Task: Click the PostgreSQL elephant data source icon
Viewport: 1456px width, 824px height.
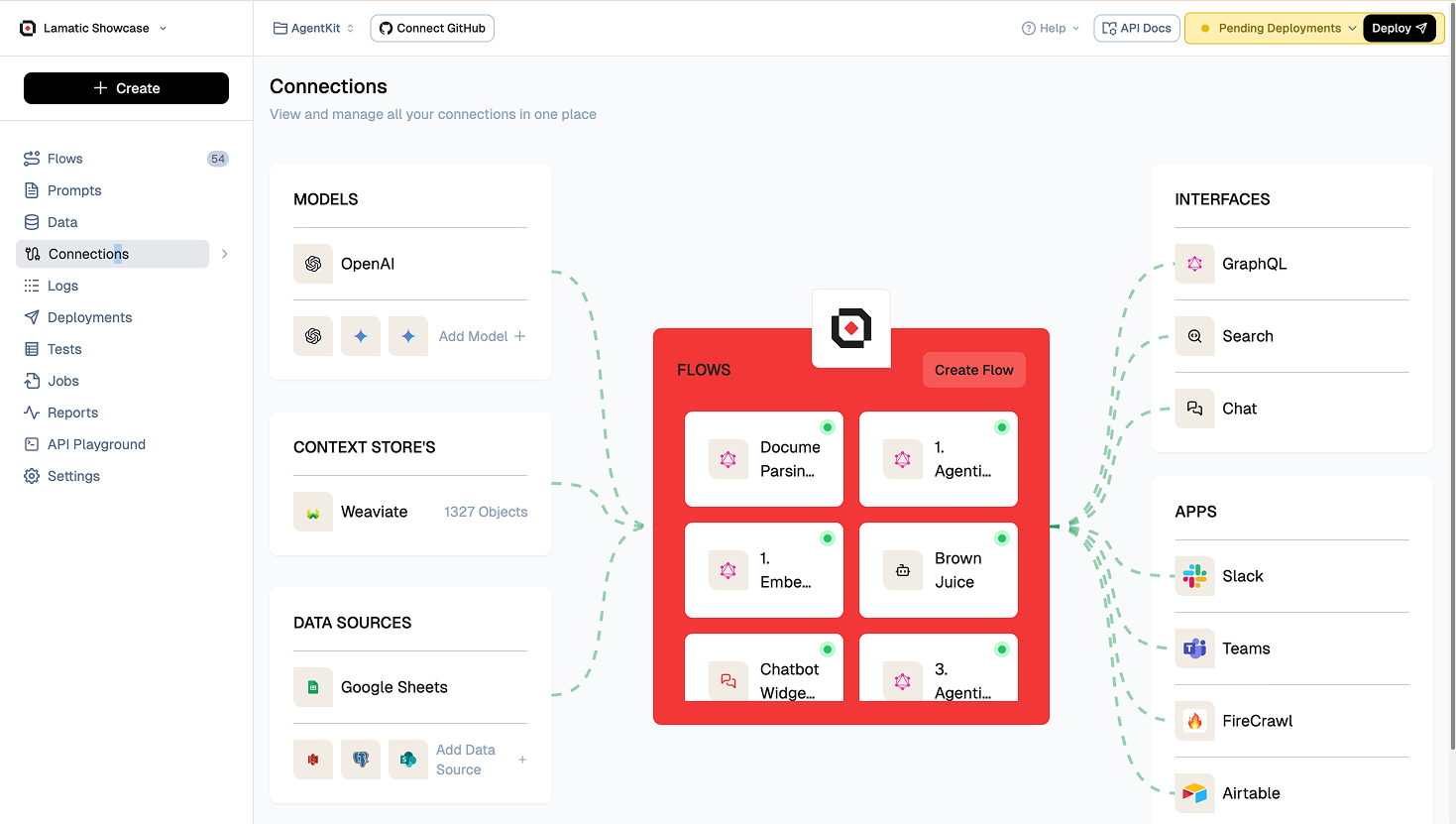Action: click(x=361, y=760)
